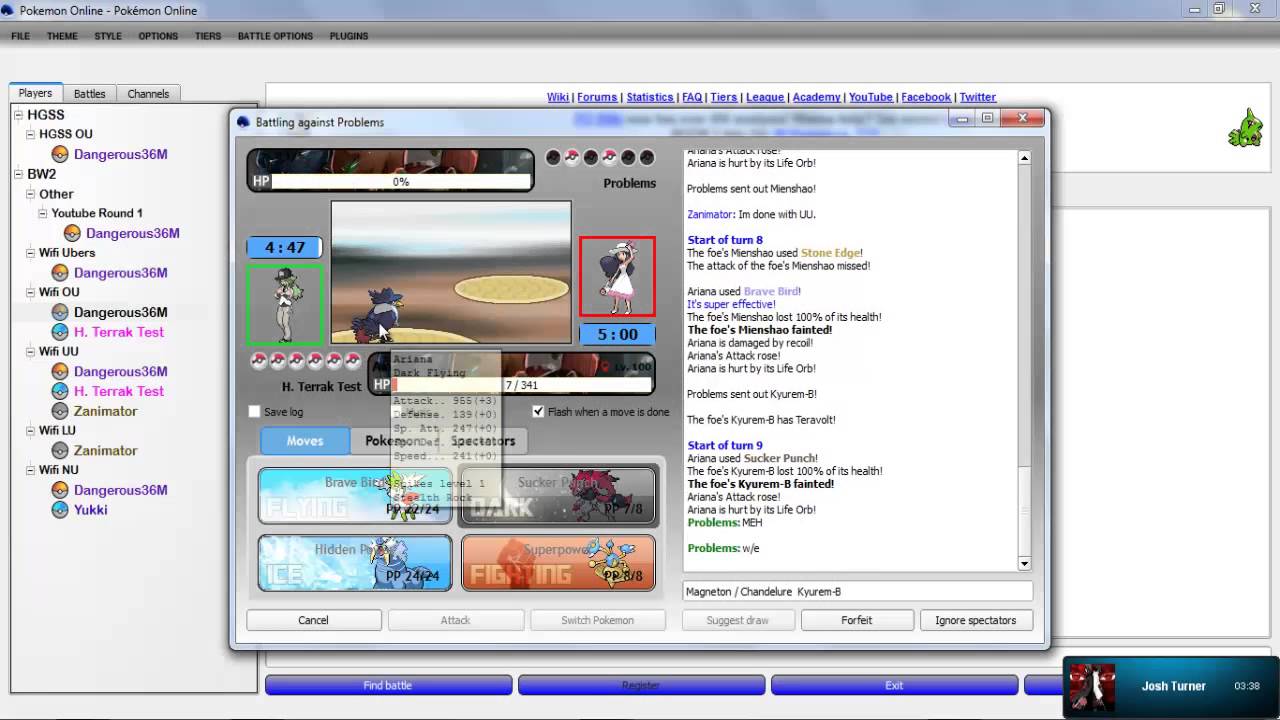The image size is (1280, 720).
Task: Pick the Hidden Power ice move
Action: tap(355, 562)
